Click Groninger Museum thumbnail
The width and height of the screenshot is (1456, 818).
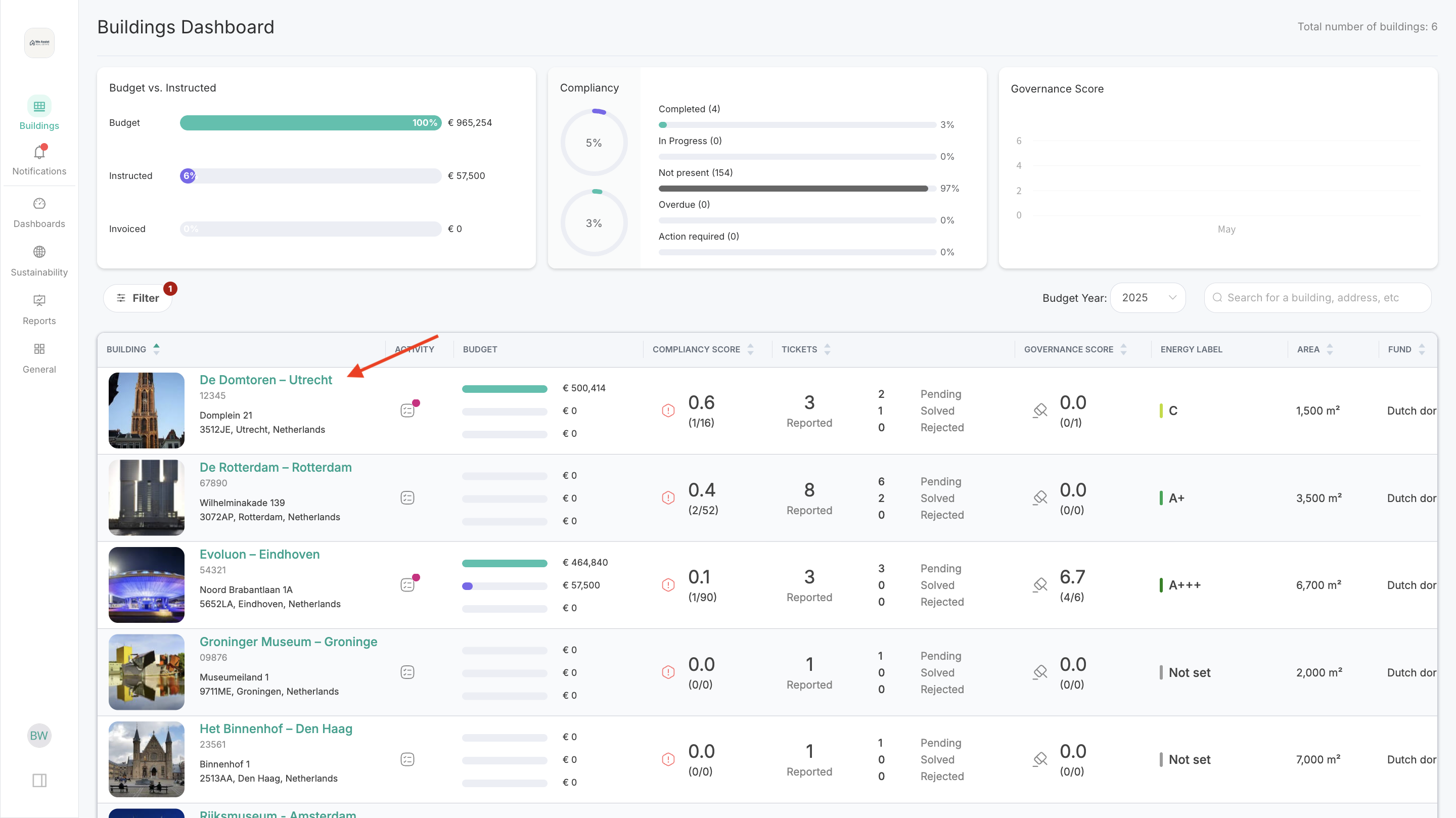tap(147, 672)
